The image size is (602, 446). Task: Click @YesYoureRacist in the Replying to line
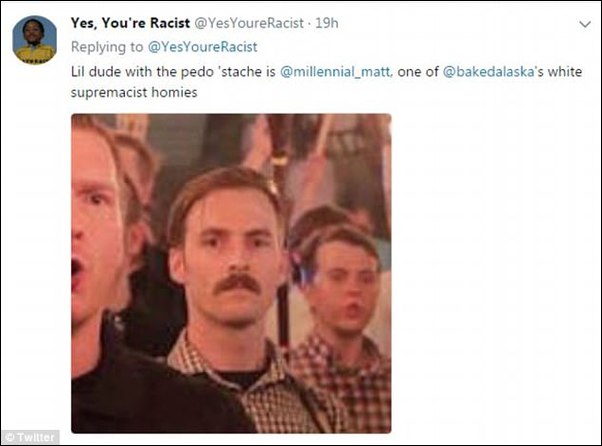[203, 47]
